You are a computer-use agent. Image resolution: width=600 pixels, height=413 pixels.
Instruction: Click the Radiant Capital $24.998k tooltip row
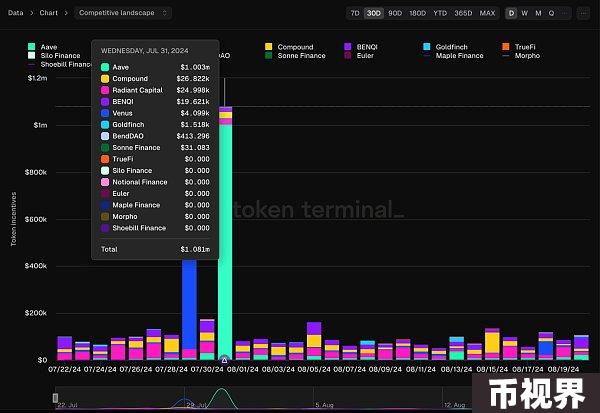[x=155, y=90]
